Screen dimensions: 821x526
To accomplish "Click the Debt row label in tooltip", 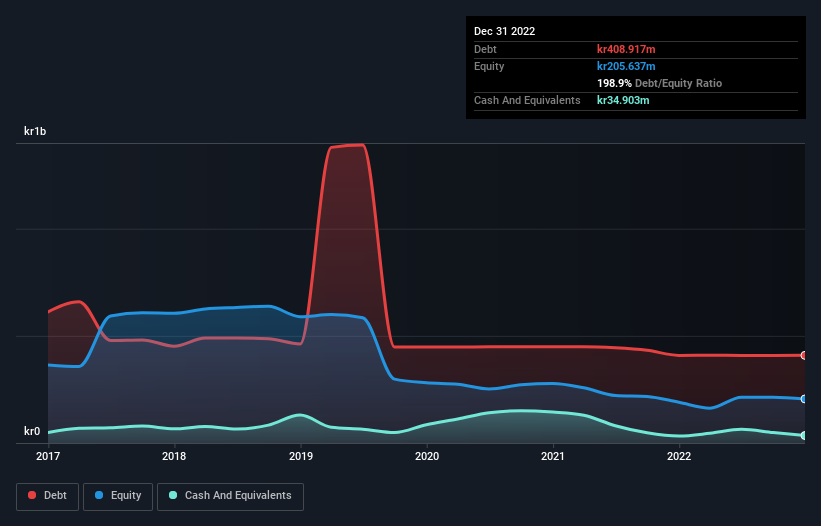I will (485, 49).
